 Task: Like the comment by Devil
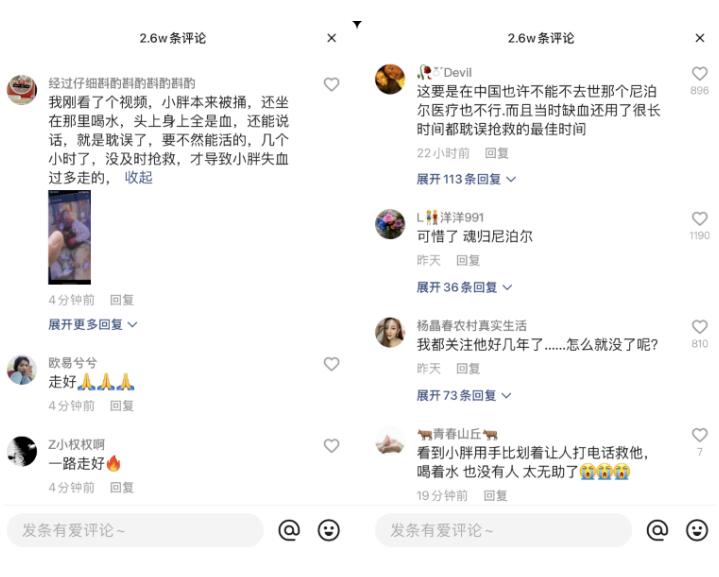coord(699,73)
